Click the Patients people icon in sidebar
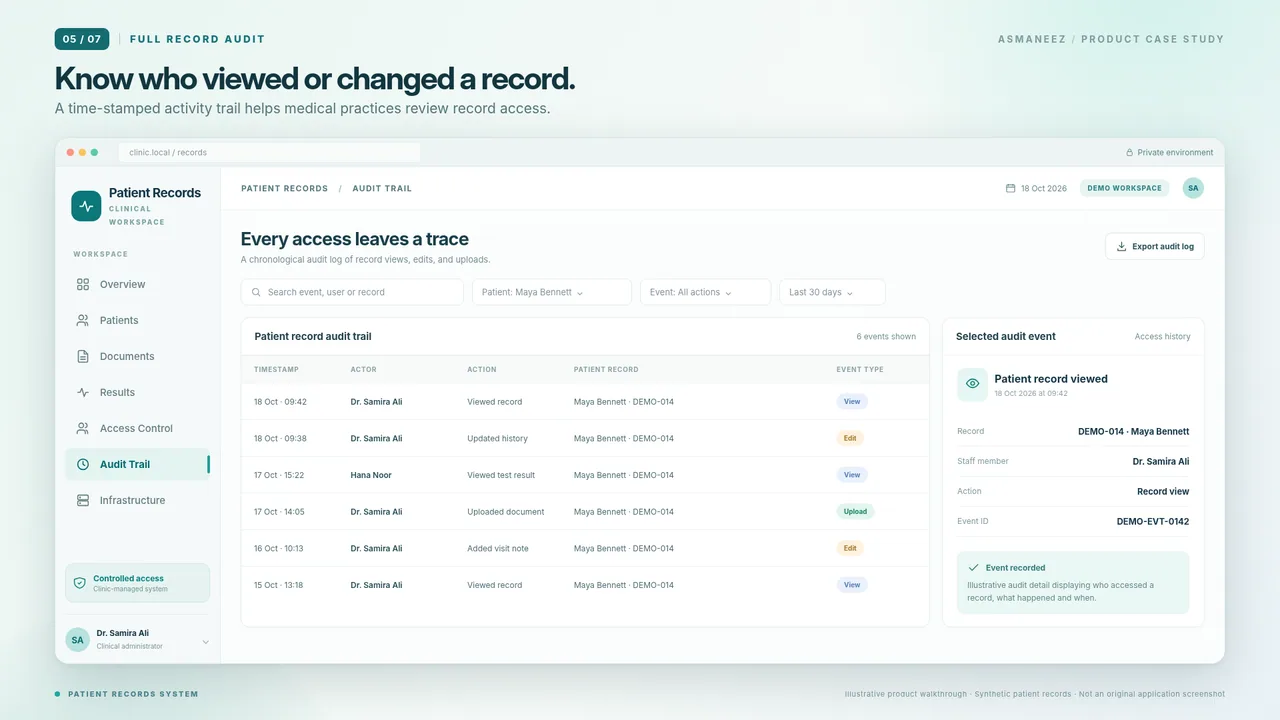The height and width of the screenshot is (720, 1280). 83,320
